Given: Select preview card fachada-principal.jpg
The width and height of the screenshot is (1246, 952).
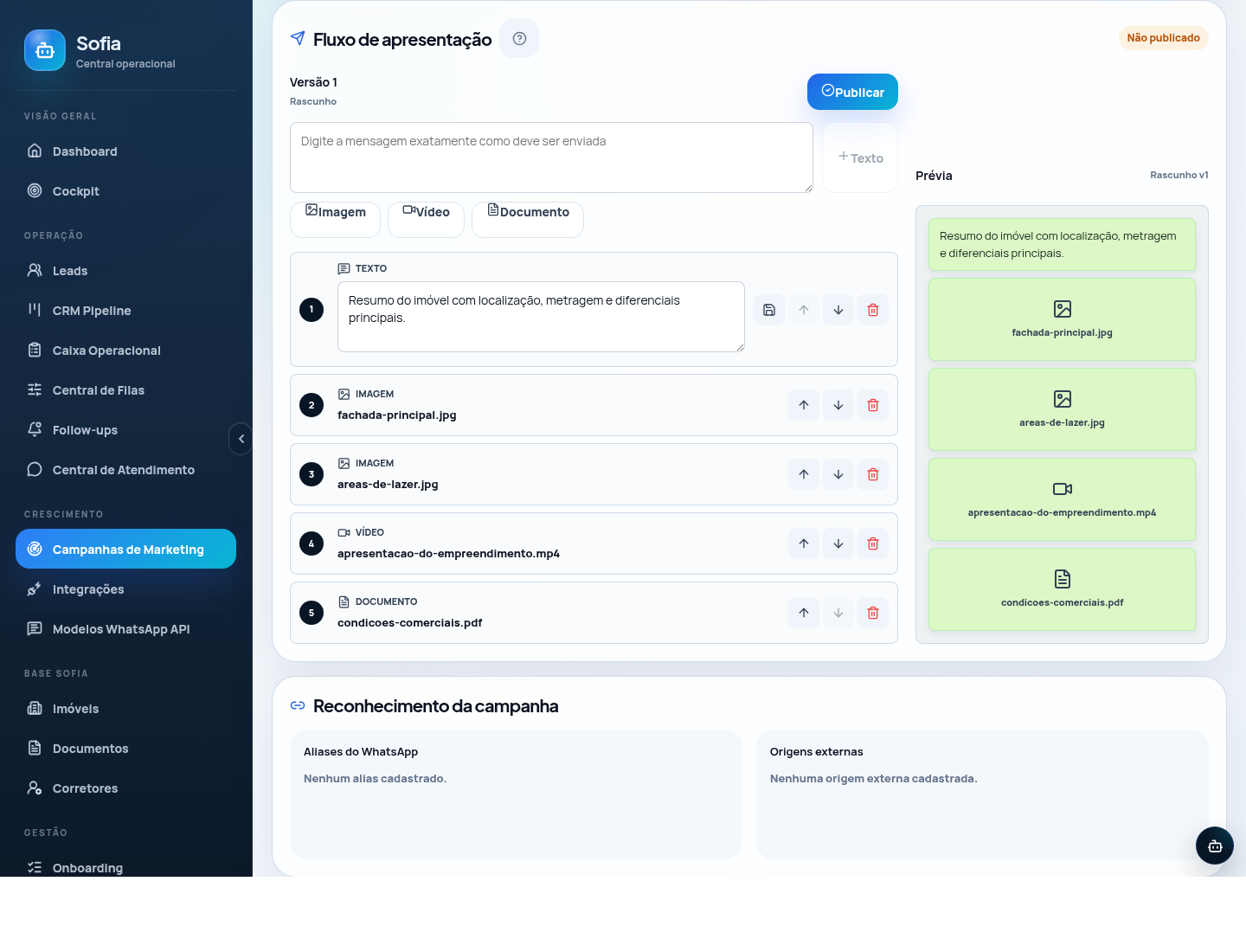Looking at the screenshot, I should (x=1062, y=319).
